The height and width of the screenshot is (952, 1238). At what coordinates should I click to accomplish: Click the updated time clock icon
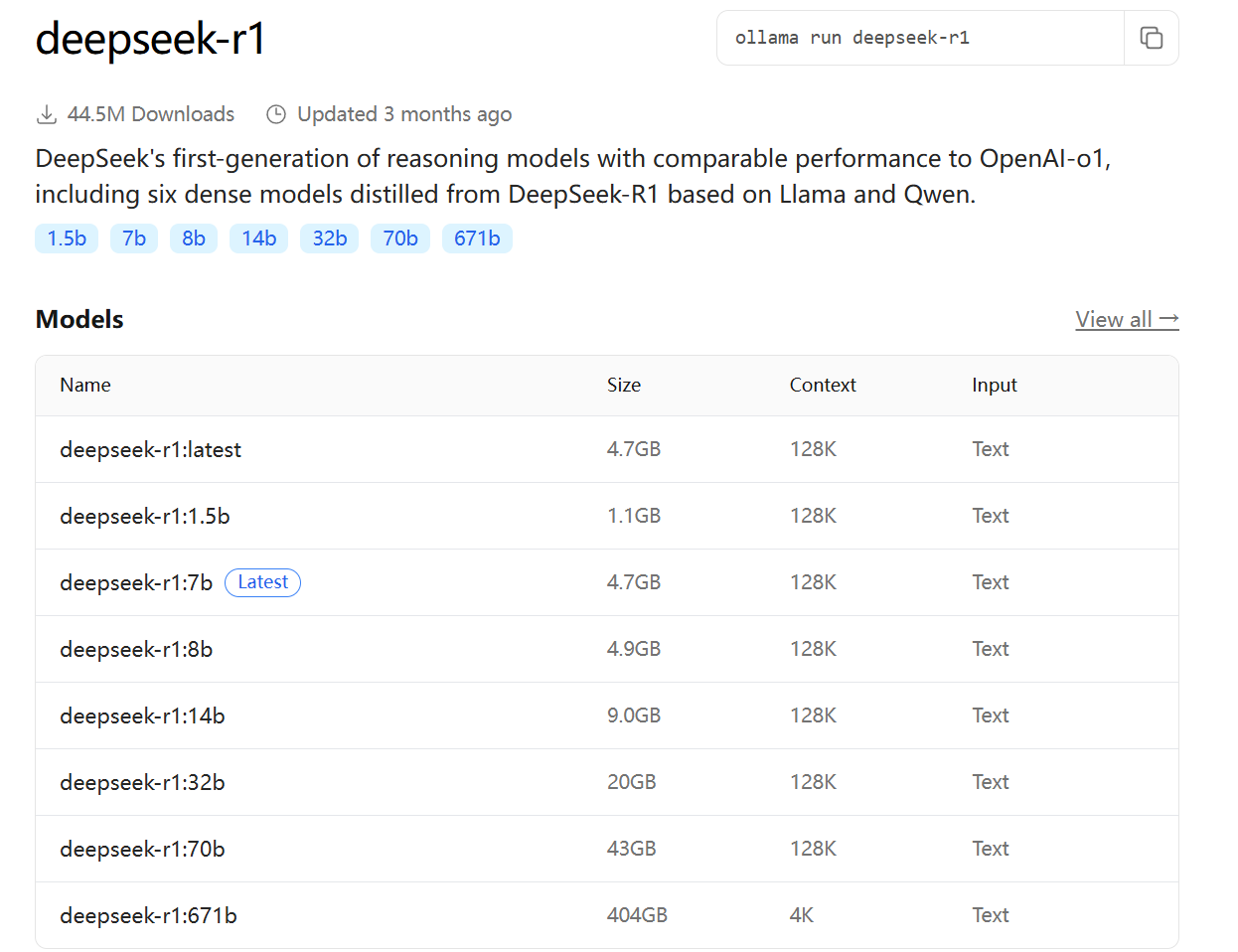point(275,113)
